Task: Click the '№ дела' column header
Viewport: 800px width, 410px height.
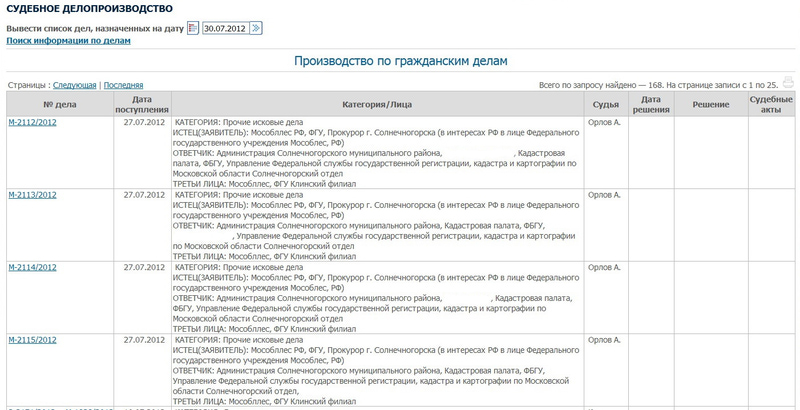Action: click(x=61, y=103)
